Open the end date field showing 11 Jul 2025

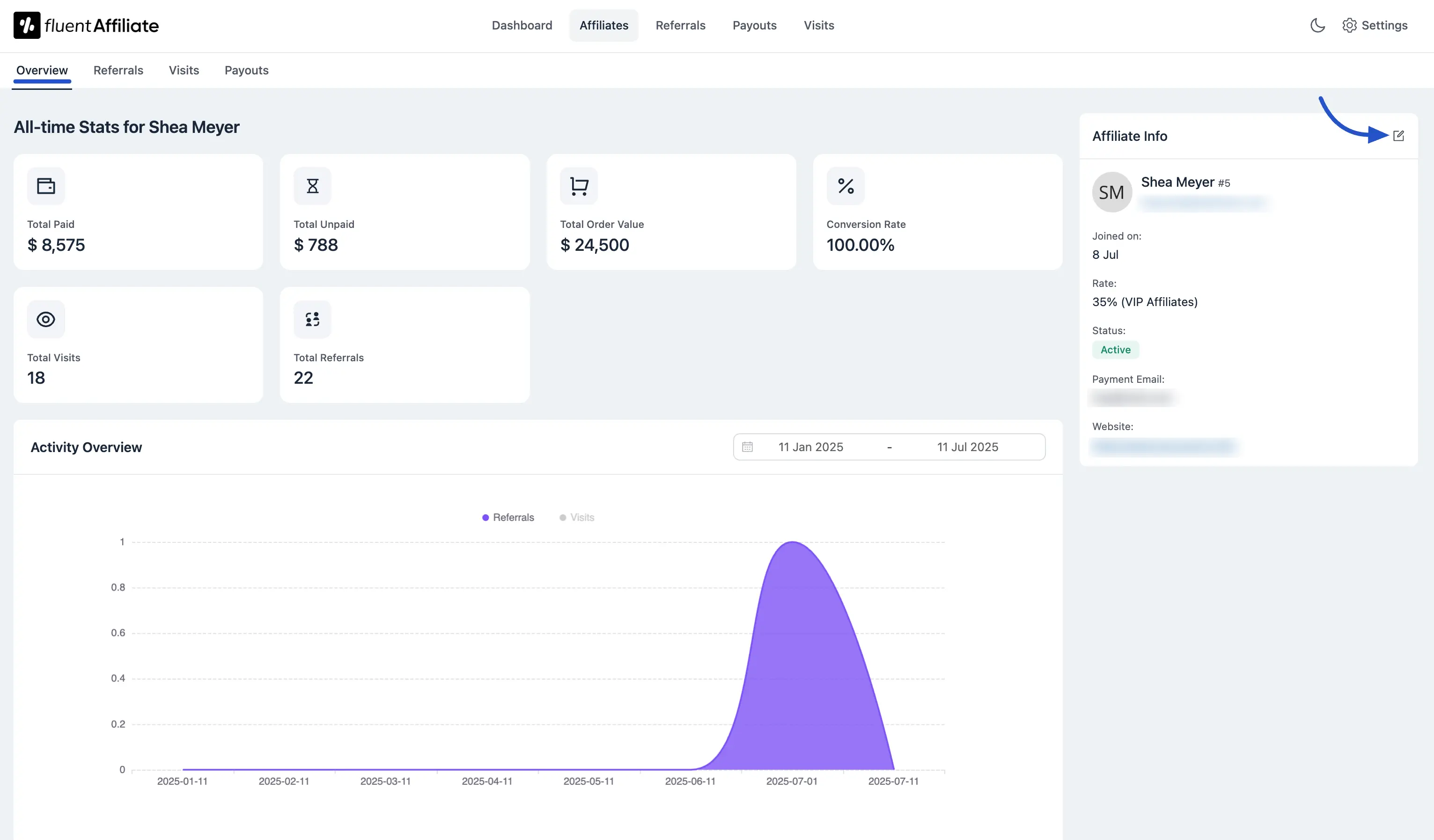pos(967,447)
